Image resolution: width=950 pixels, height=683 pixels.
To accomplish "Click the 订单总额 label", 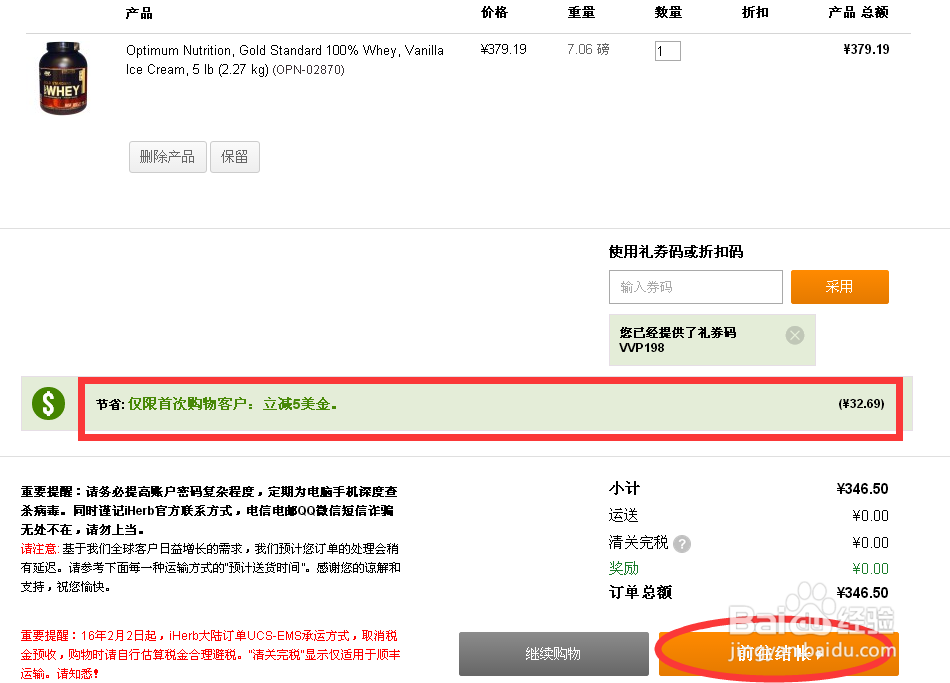I will pyautogui.click(x=640, y=592).
